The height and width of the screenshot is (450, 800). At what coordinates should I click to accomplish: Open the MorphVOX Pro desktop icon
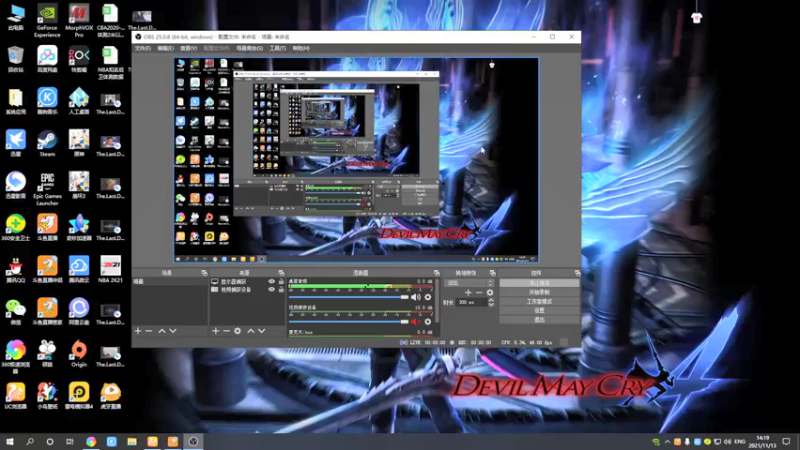tap(79, 20)
